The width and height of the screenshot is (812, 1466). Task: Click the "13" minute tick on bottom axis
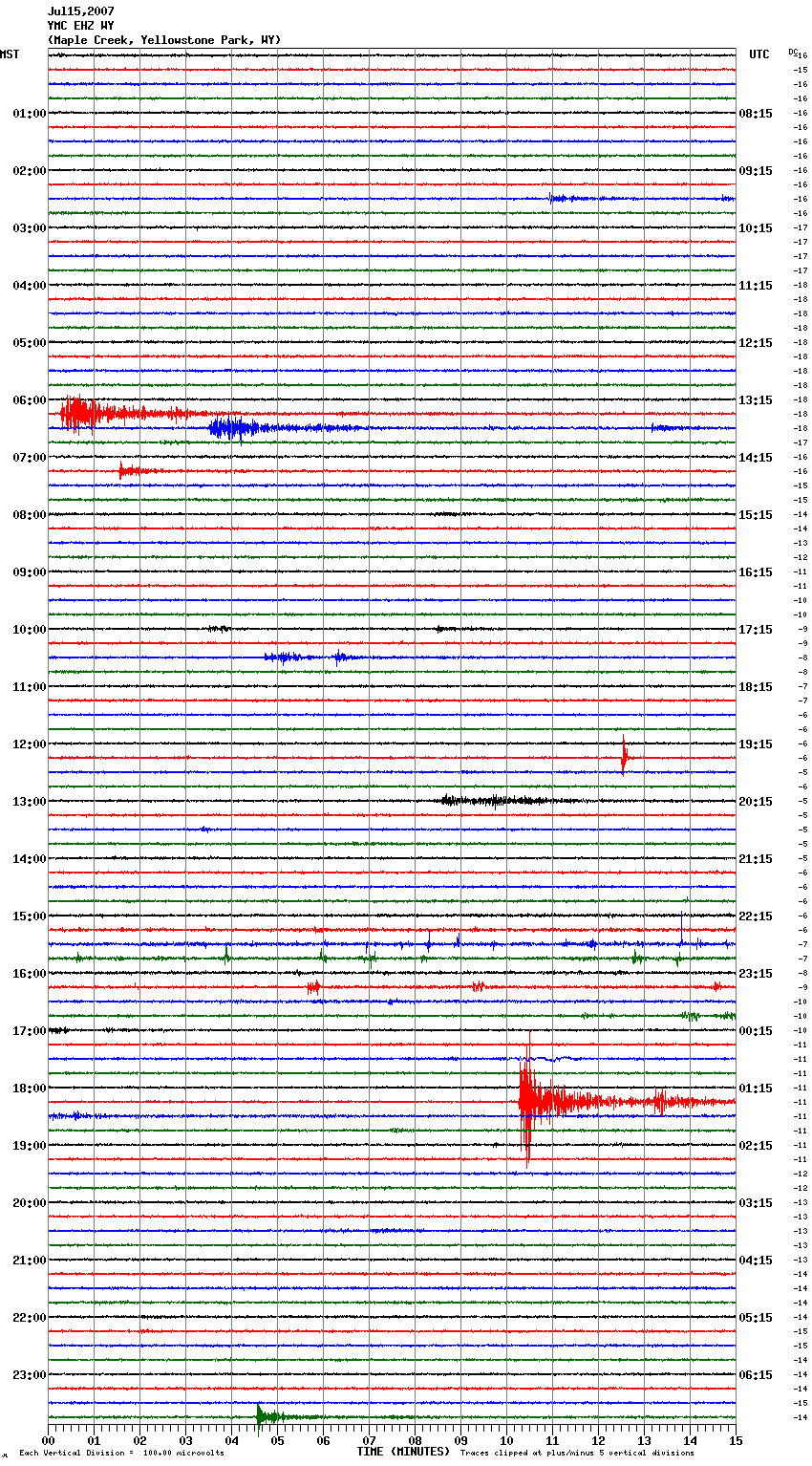pos(644,1440)
